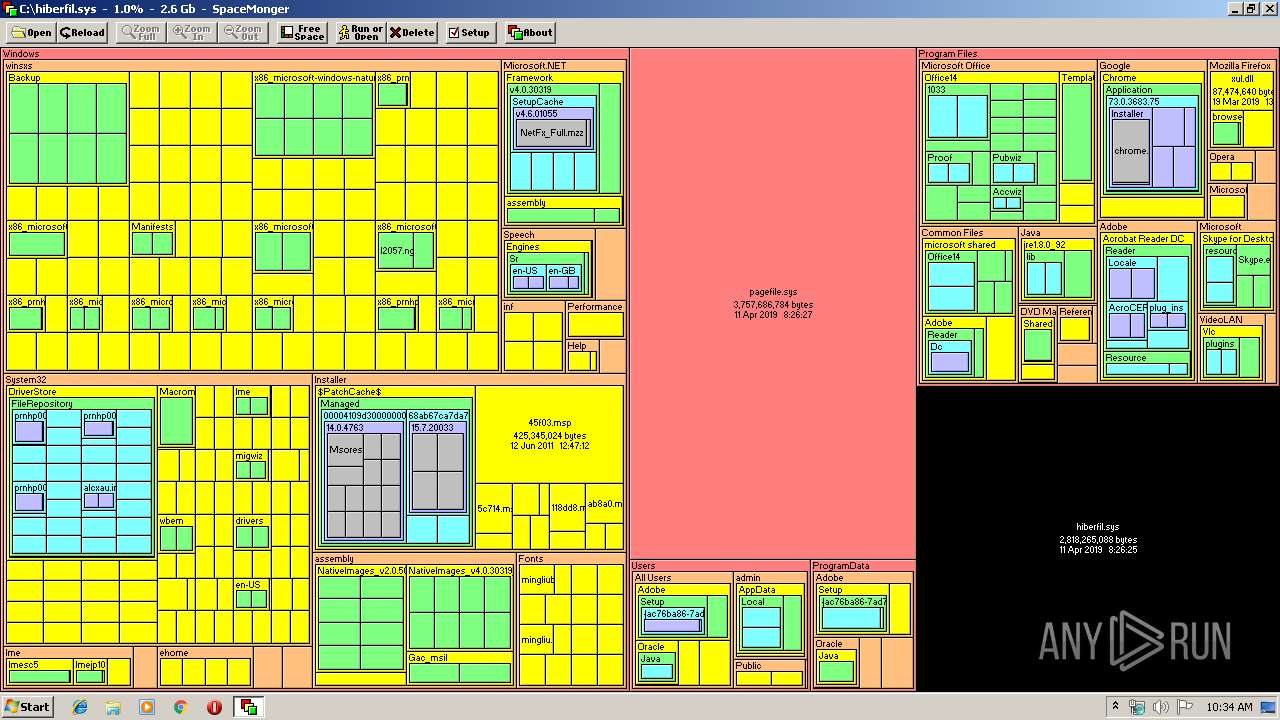Image resolution: width=1280 pixels, height=720 pixels.
Task: Launch Opera from the taskbar
Action: (x=214, y=707)
